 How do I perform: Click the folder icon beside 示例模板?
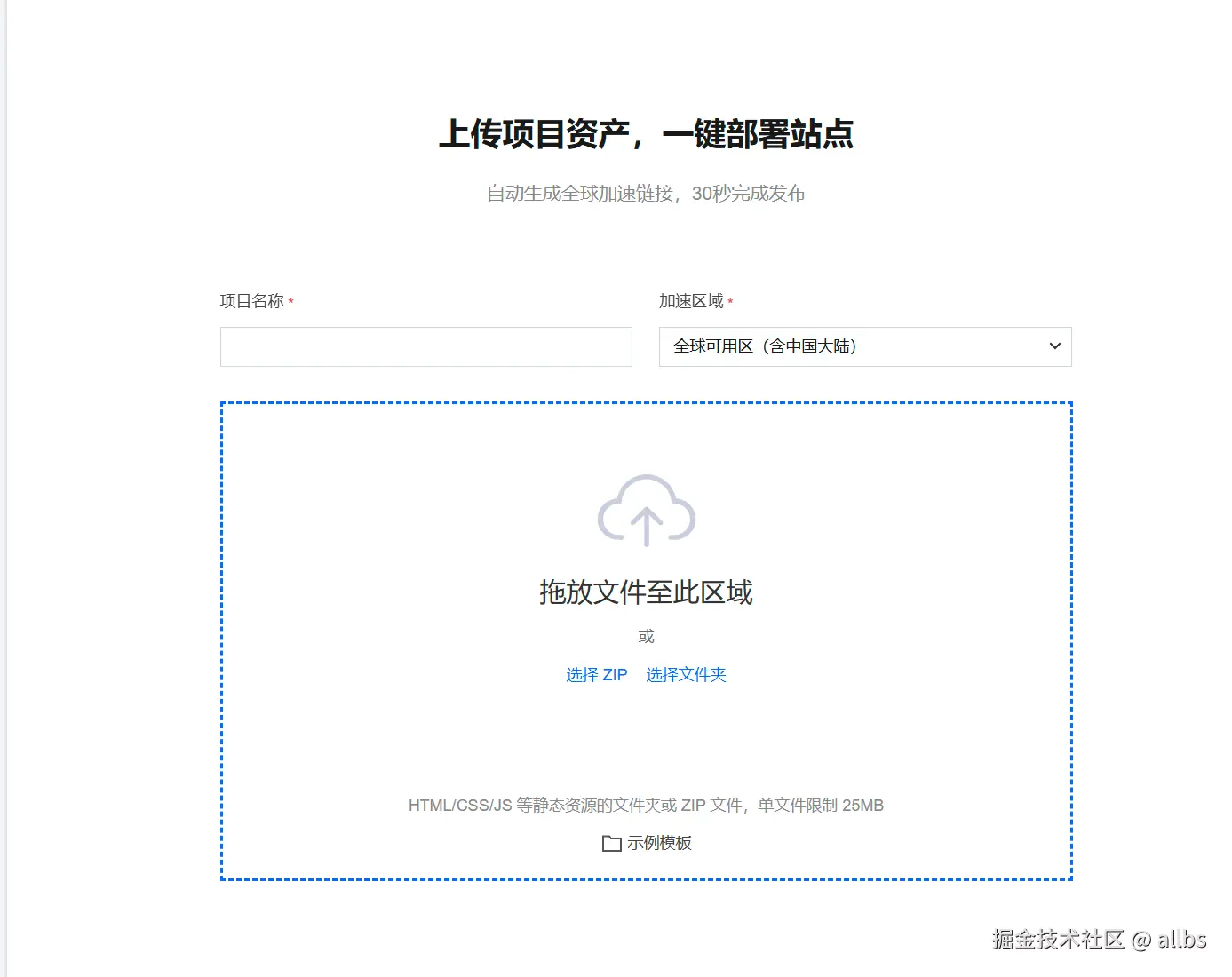[612, 843]
